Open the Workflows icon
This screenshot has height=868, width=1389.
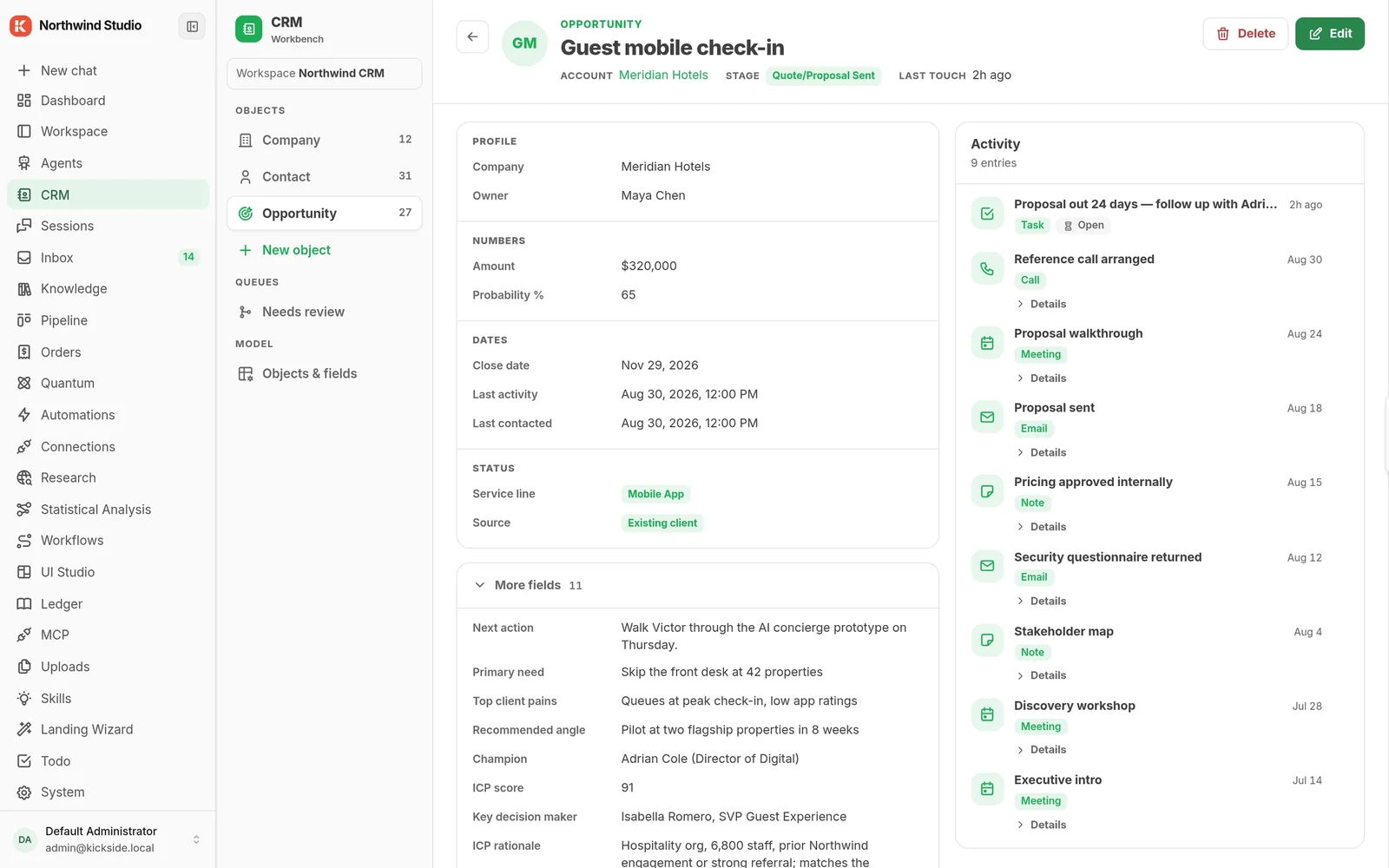coord(24,541)
